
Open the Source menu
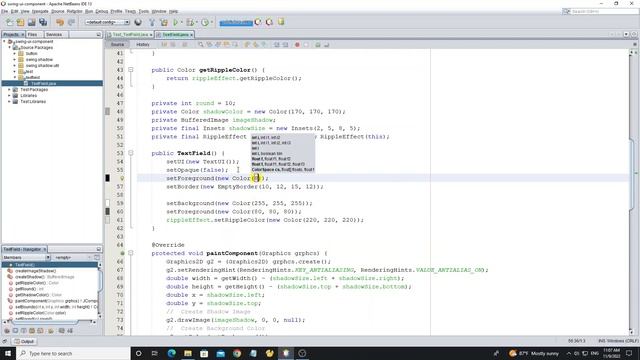tap(58, 11)
